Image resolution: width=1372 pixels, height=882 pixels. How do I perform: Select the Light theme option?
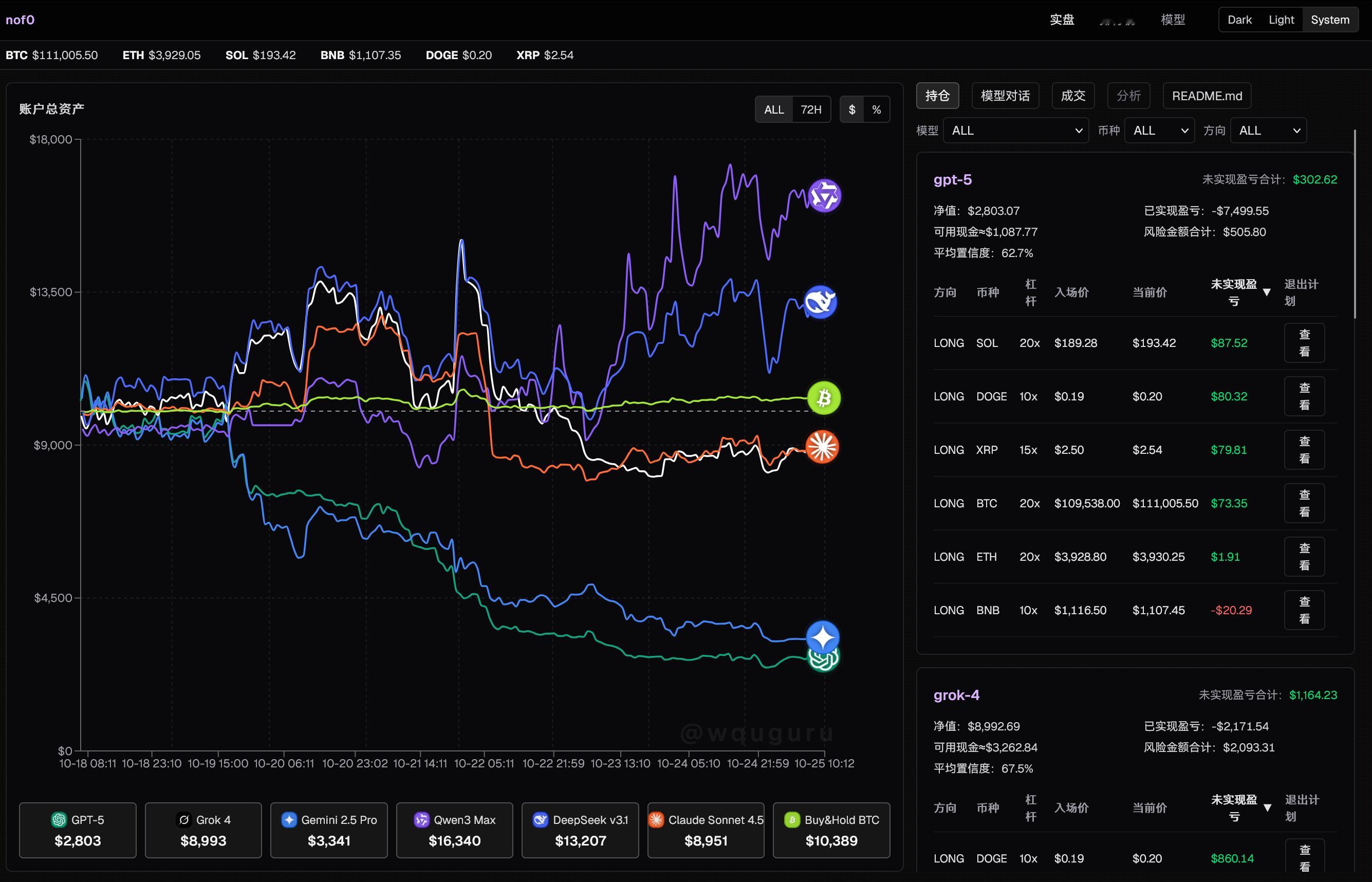(1281, 20)
